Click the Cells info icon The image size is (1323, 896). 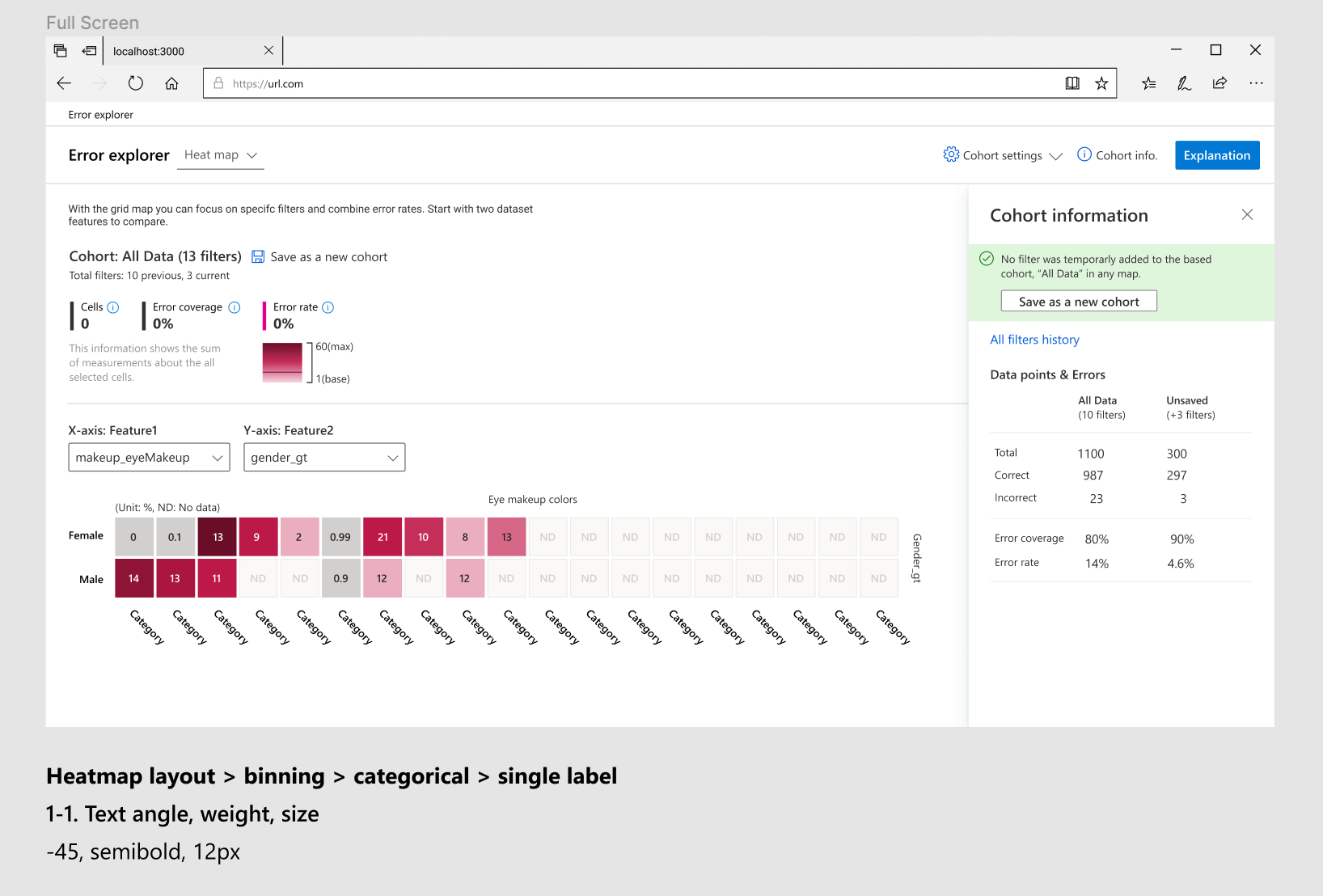click(x=113, y=307)
